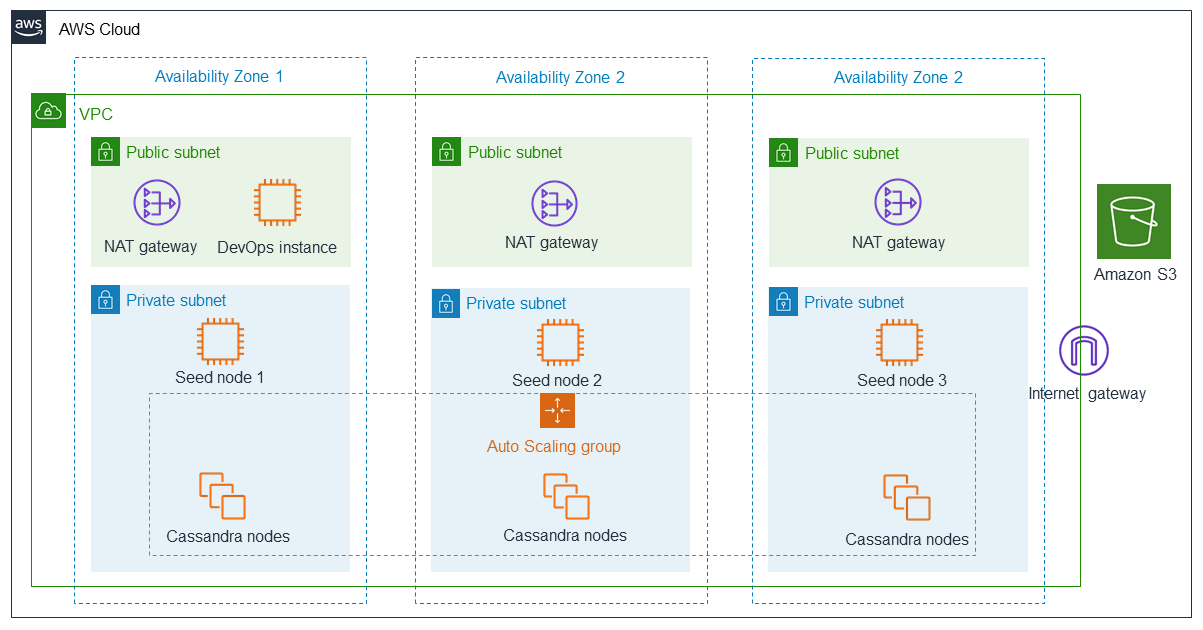Click lock icon of Private subnet with Seed node 3
This screenshot has width=1203, height=630.
(783, 302)
